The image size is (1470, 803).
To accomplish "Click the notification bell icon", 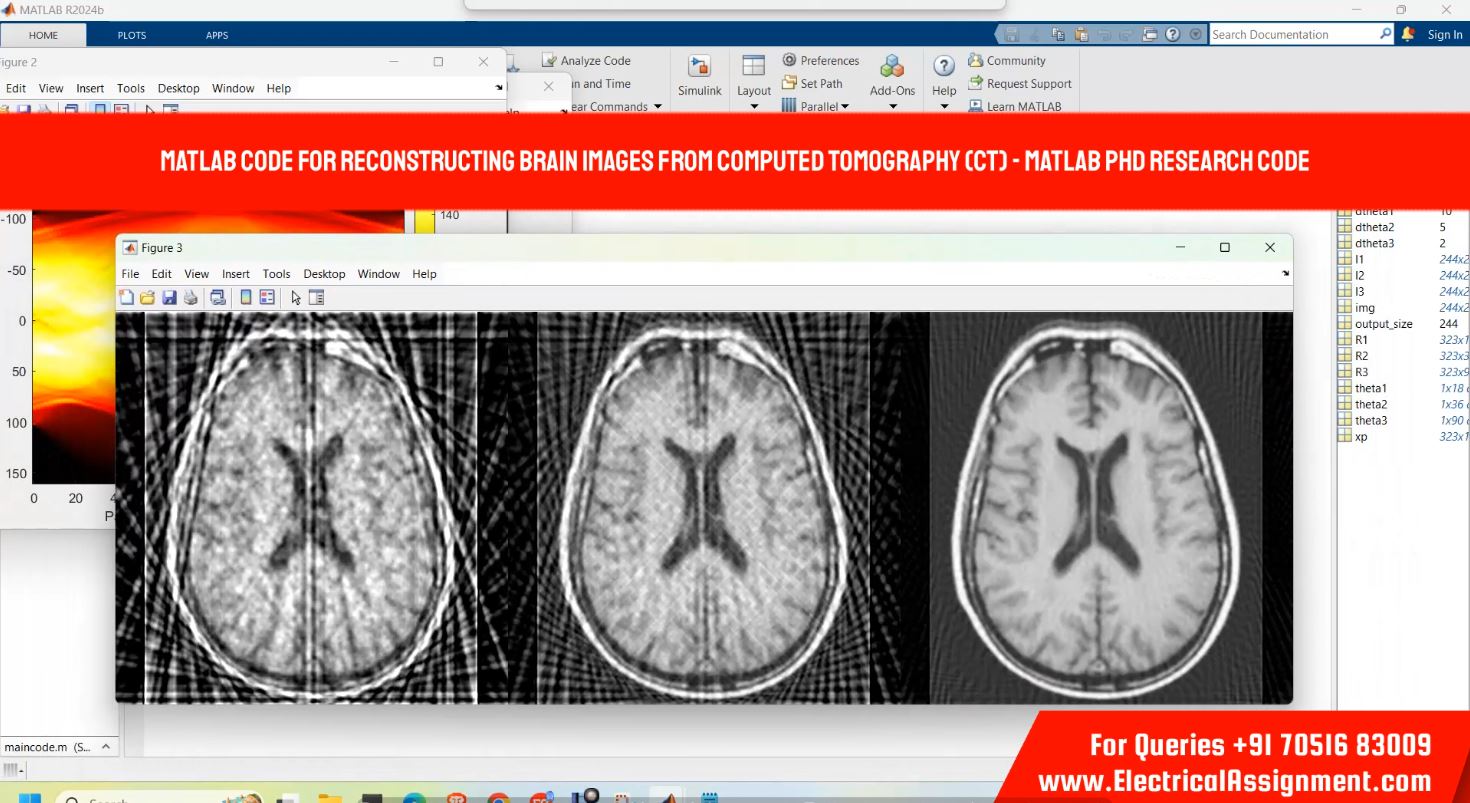I will tap(1408, 34).
